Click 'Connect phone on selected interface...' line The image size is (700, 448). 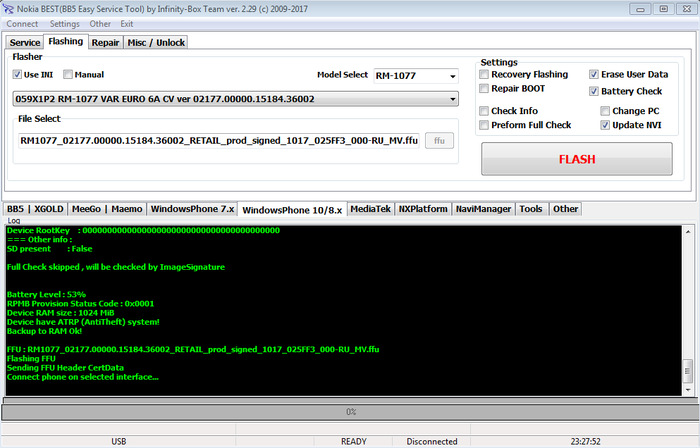pos(83,377)
